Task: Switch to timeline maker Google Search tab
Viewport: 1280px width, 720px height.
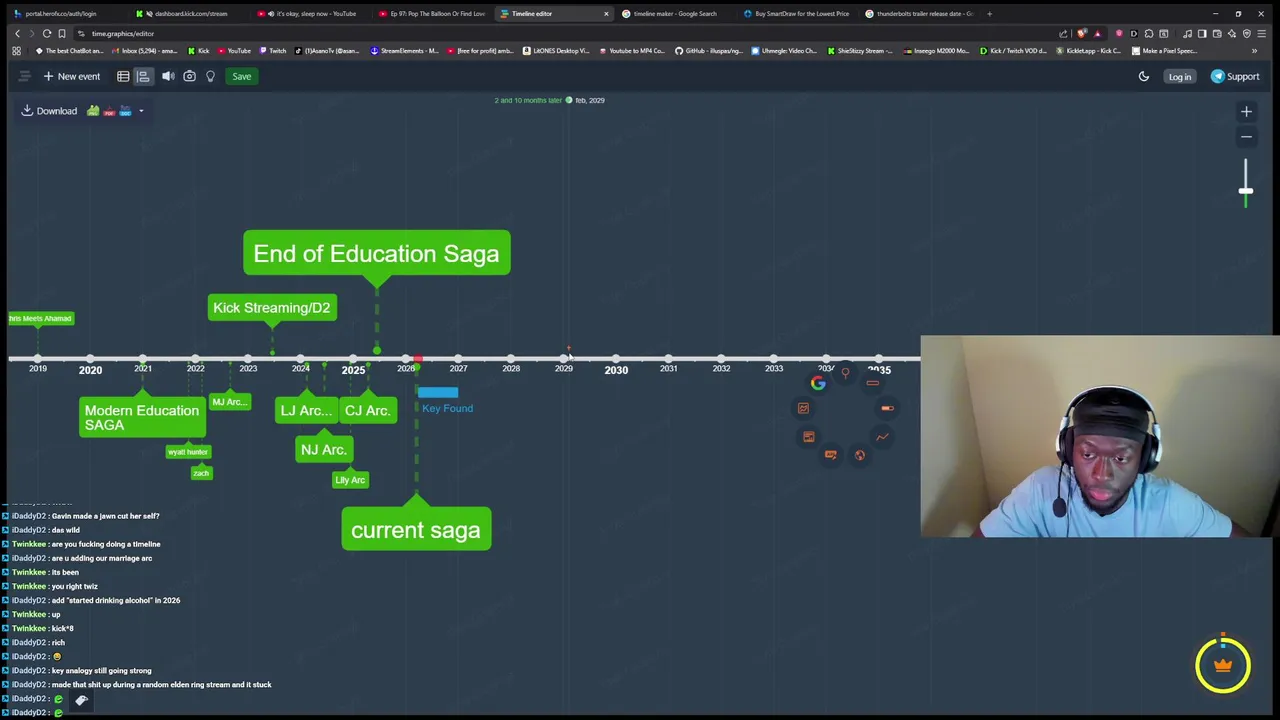Action: tap(675, 14)
